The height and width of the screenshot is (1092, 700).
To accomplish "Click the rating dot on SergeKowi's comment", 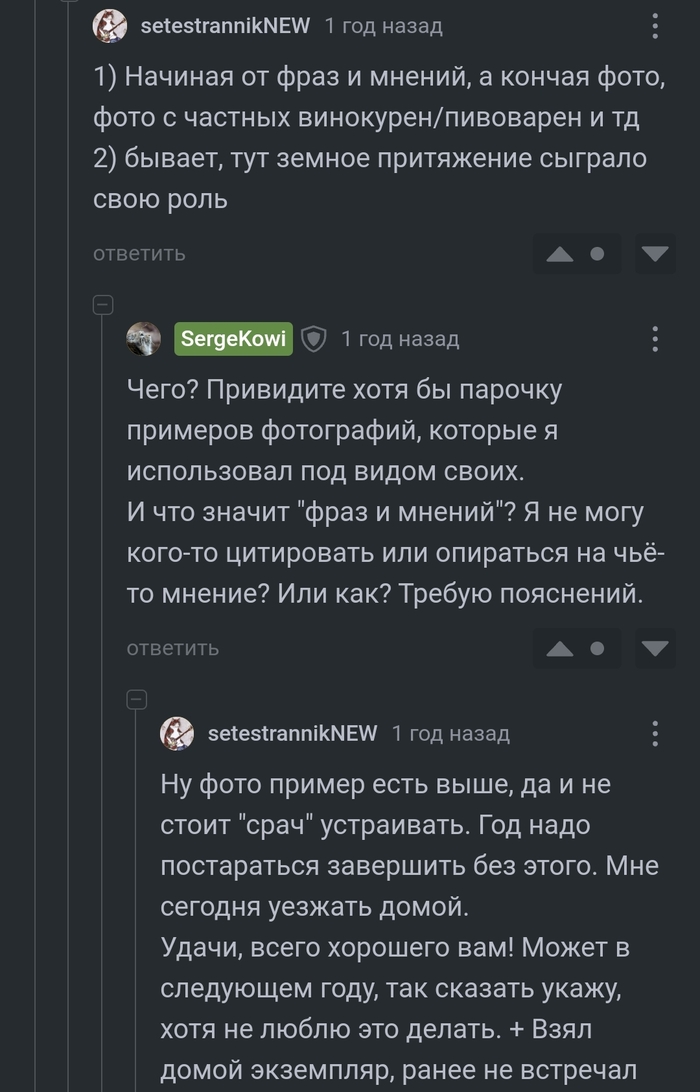I will [x=598, y=649].
